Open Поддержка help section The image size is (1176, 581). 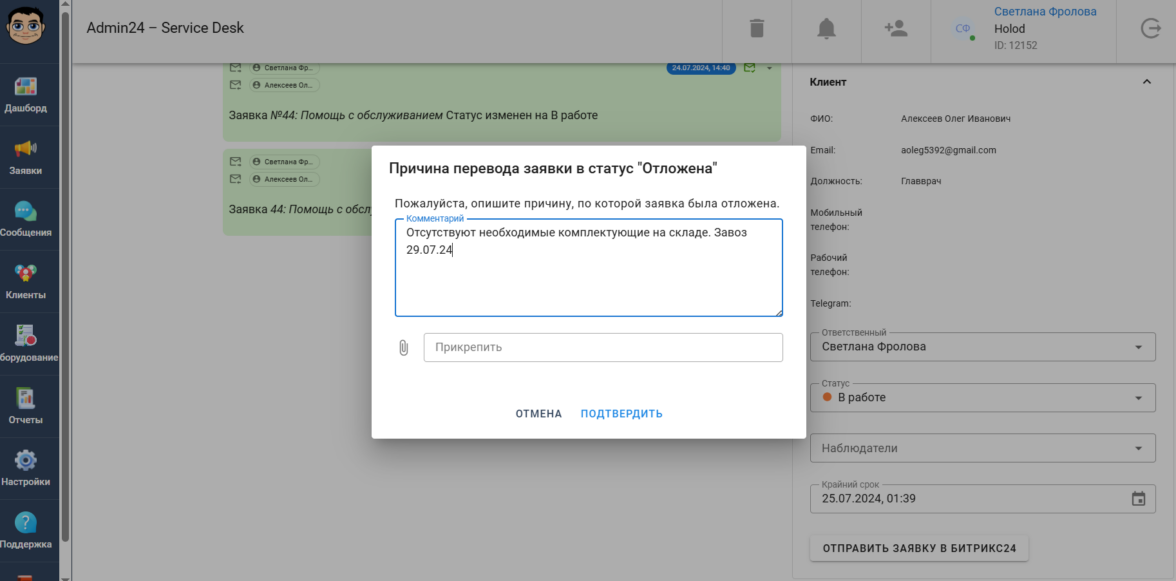pos(26,530)
